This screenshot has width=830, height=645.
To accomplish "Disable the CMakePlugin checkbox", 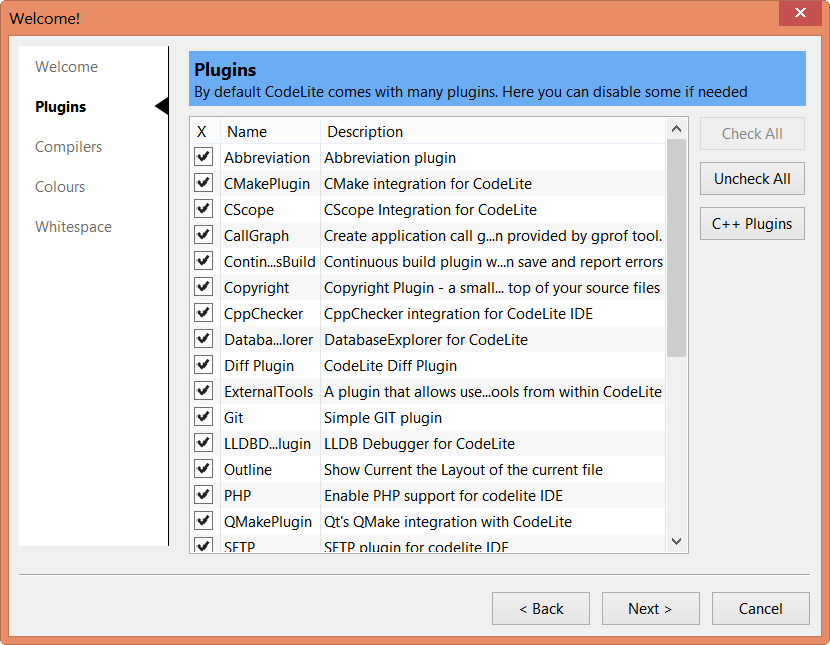I will point(203,183).
